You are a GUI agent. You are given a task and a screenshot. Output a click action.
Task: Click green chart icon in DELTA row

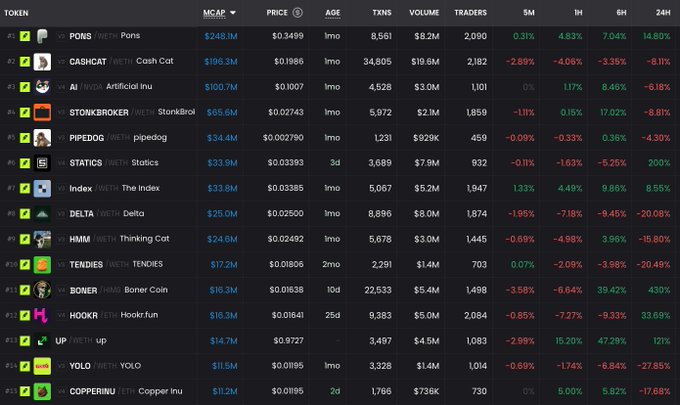[x=25, y=214]
